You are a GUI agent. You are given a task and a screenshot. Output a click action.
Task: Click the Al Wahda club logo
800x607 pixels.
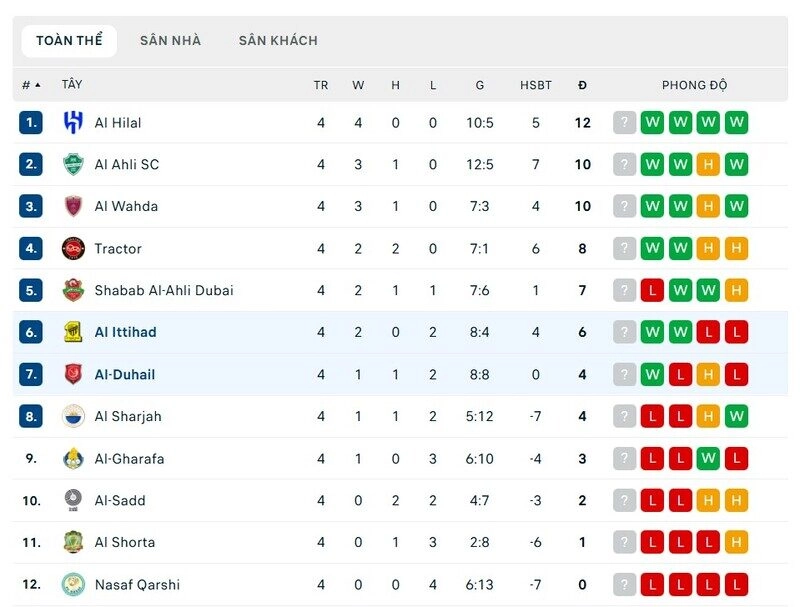pos(75,206)
